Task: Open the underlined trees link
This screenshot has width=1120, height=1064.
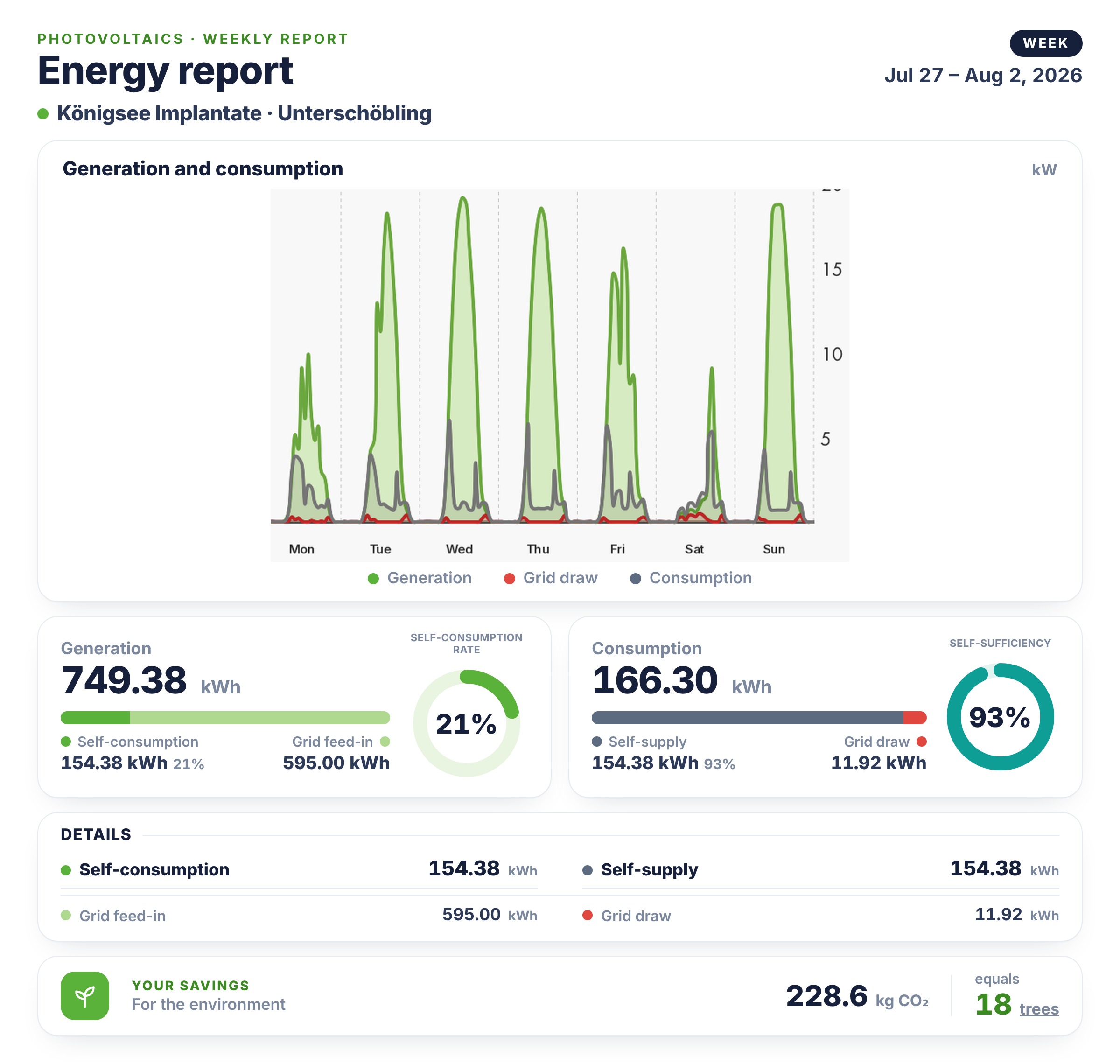Action: tap(1038, 1009)
